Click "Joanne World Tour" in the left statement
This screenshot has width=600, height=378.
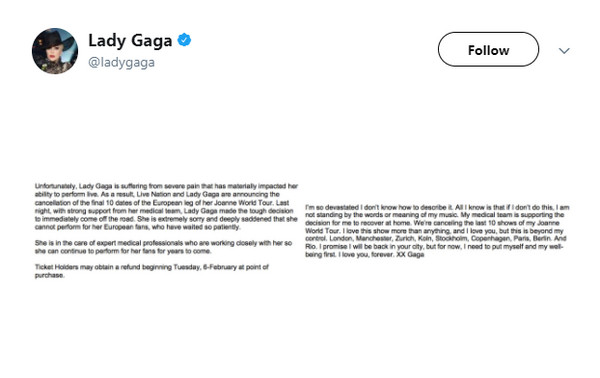click(x=244, y=203)
